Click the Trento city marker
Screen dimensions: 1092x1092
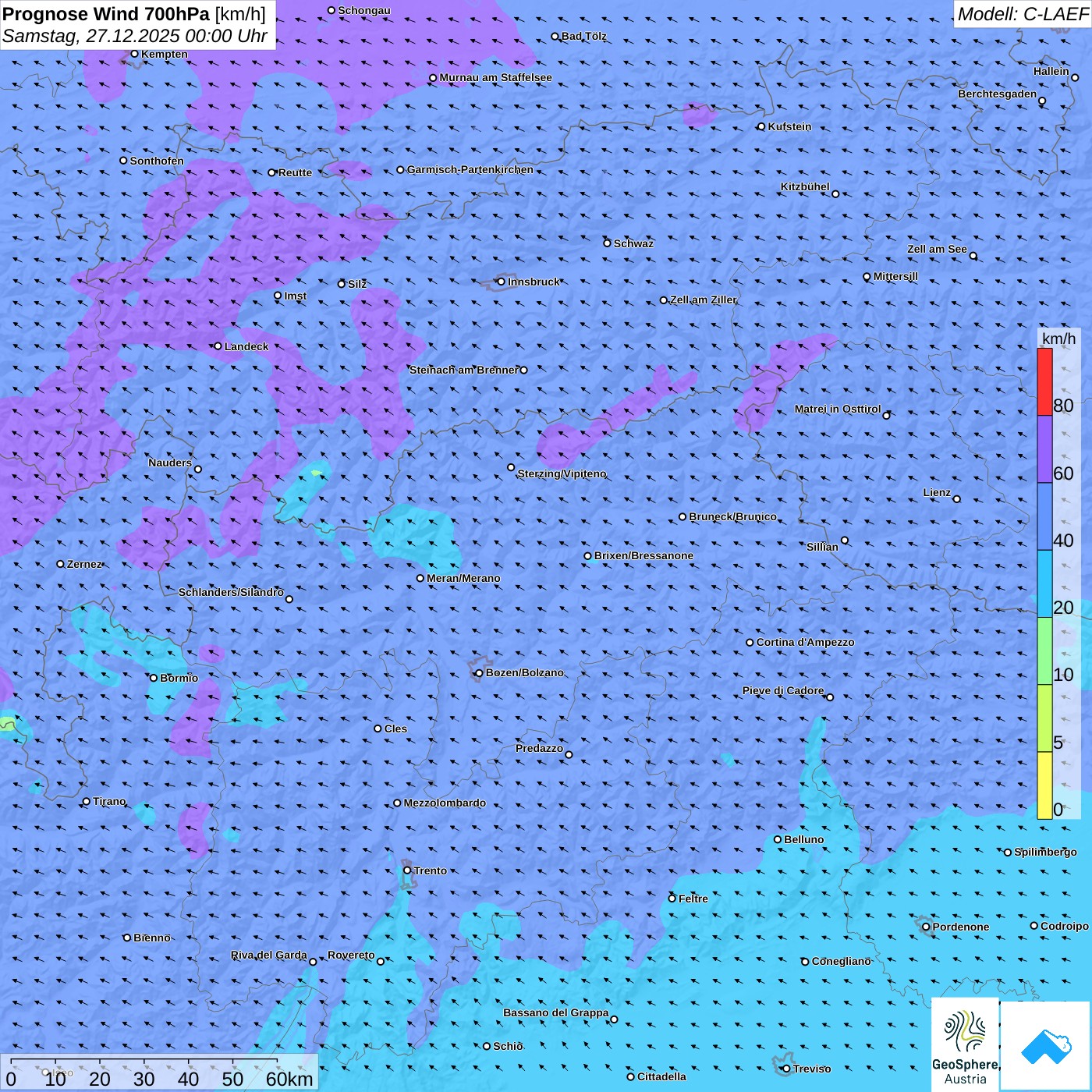[407, 870]
